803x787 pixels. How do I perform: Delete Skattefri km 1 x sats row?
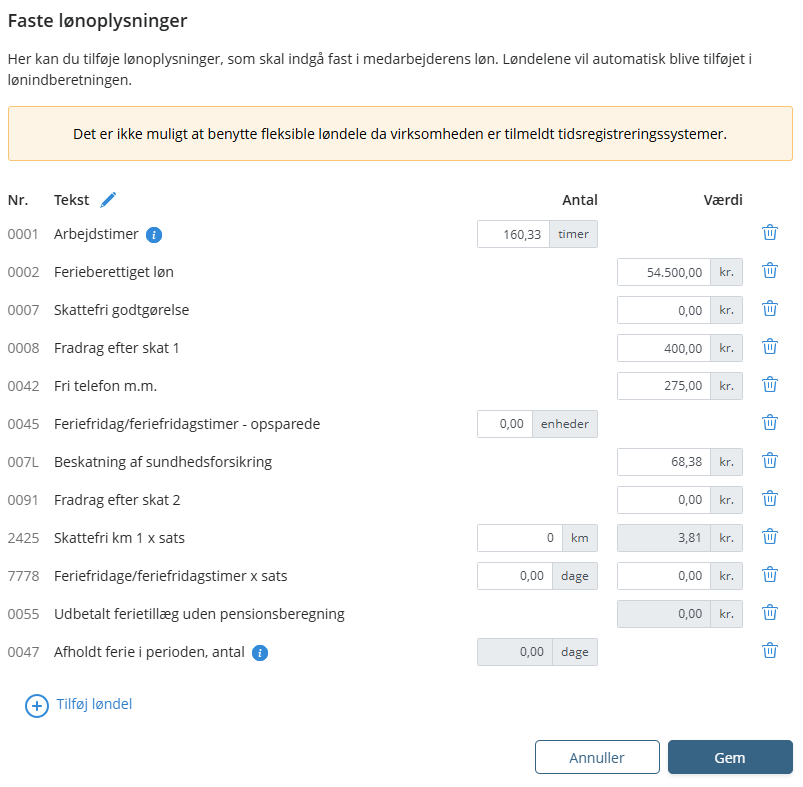click(x=770, y=537)
